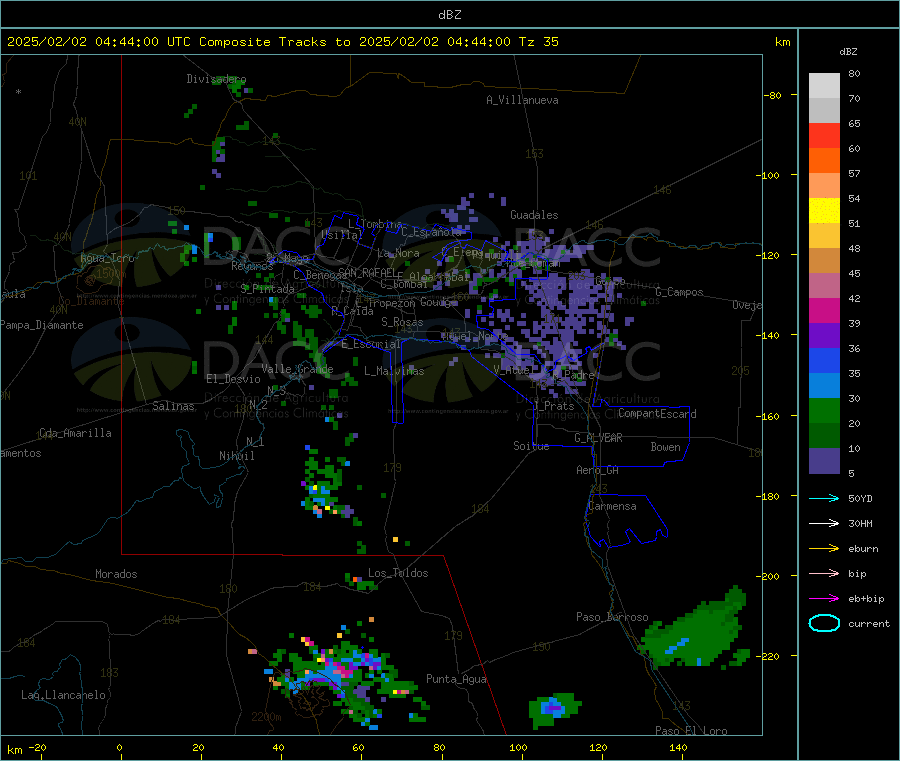Click the Salinas map label
900x761 pixels.
coord(173,406)
